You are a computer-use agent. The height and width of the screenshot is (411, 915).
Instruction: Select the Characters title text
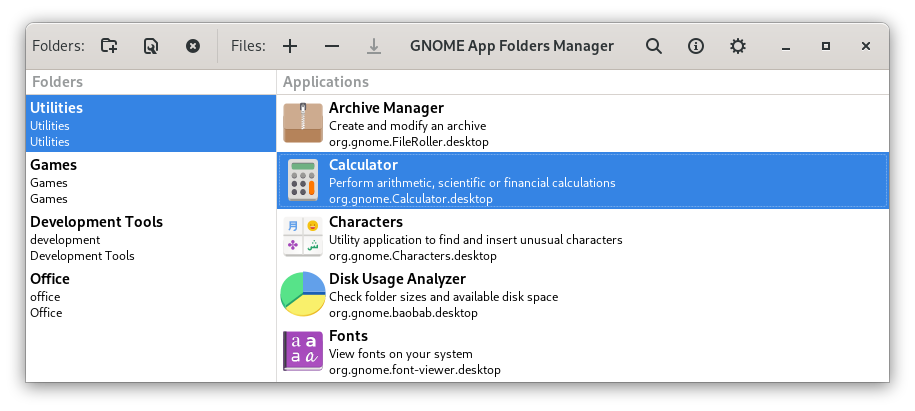[x=366, y=222]
